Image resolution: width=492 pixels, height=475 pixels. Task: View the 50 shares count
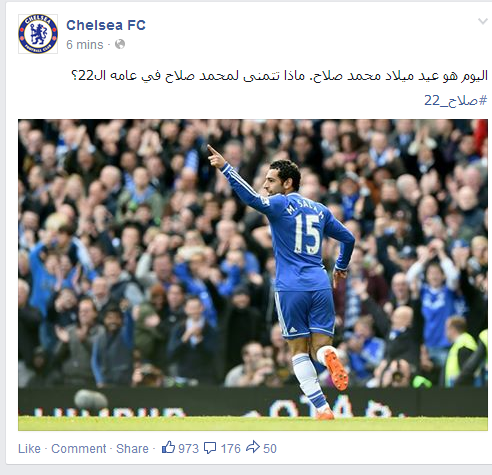click(x=270, y=449)
